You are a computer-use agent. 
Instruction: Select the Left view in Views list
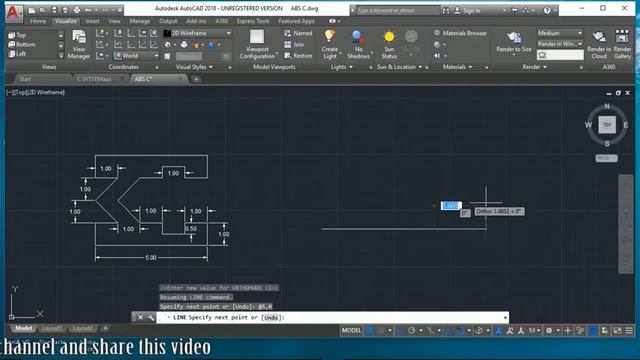pos(33,54)
